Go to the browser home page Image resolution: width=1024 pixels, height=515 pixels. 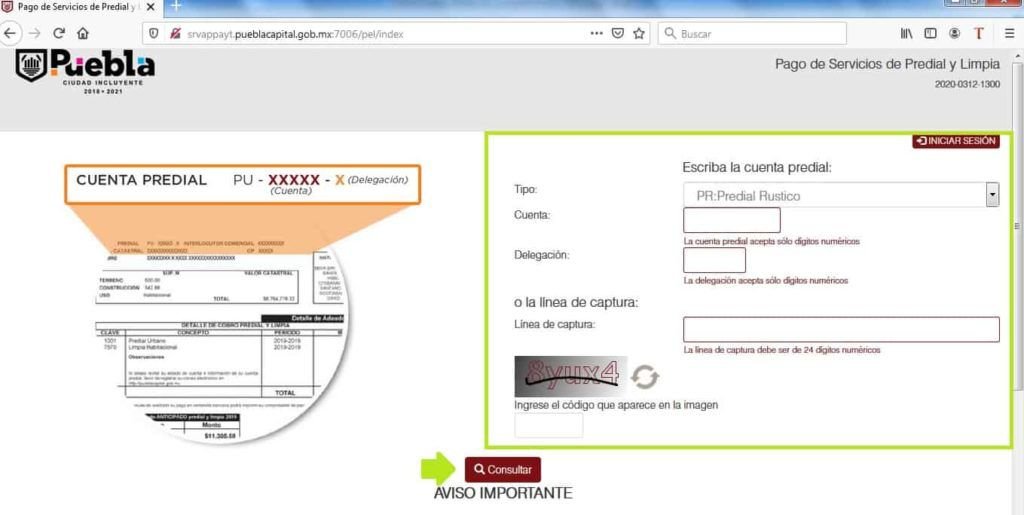pos(83,33)
